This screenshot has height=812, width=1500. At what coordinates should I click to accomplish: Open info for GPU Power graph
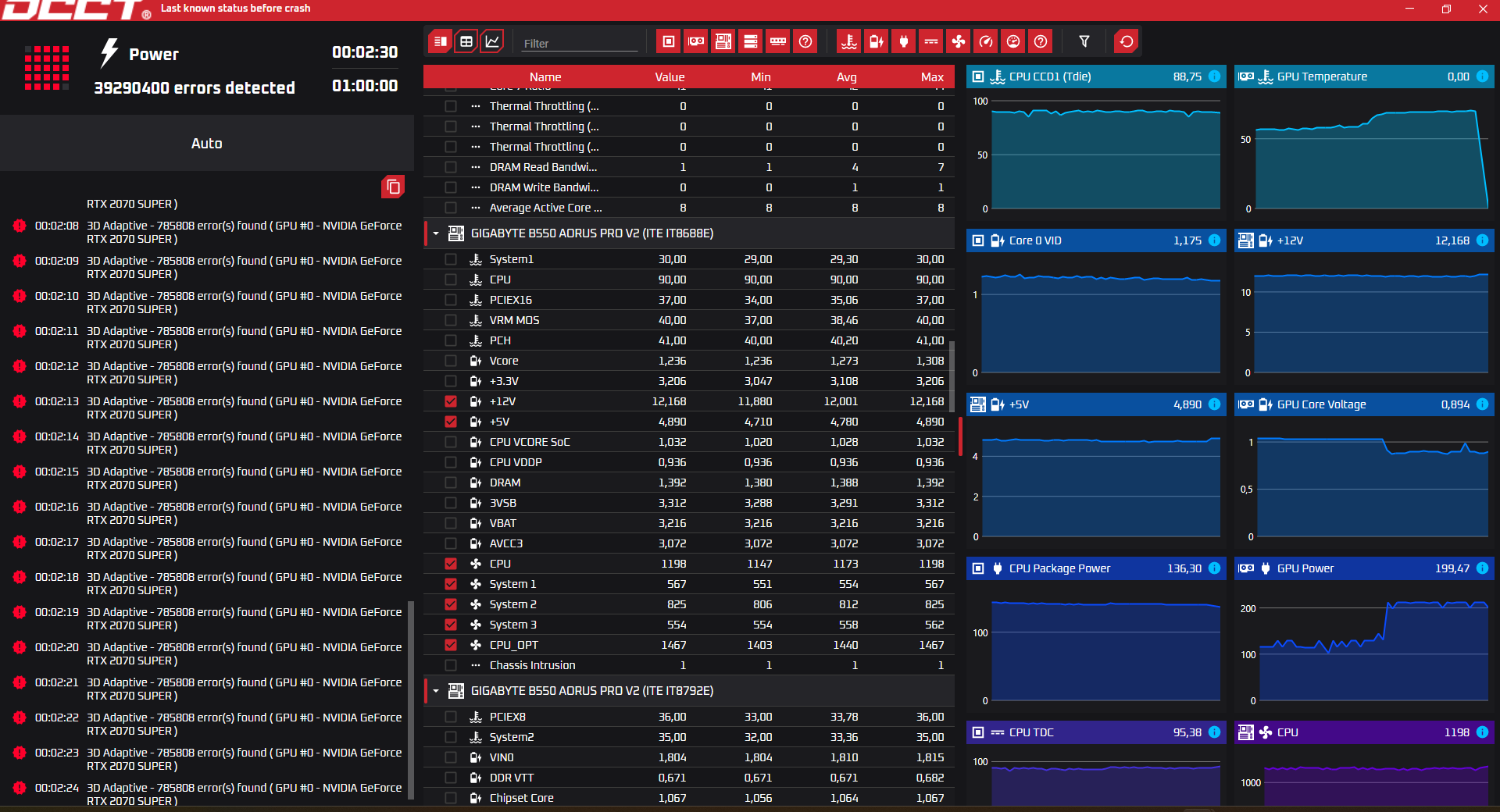pos(1482,568)
